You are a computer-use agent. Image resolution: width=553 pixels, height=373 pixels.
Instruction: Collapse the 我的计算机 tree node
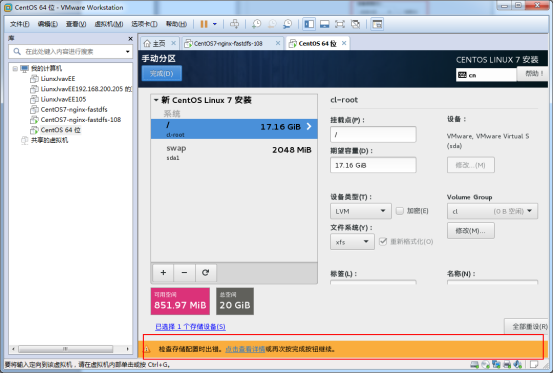(x=15, y=68)
